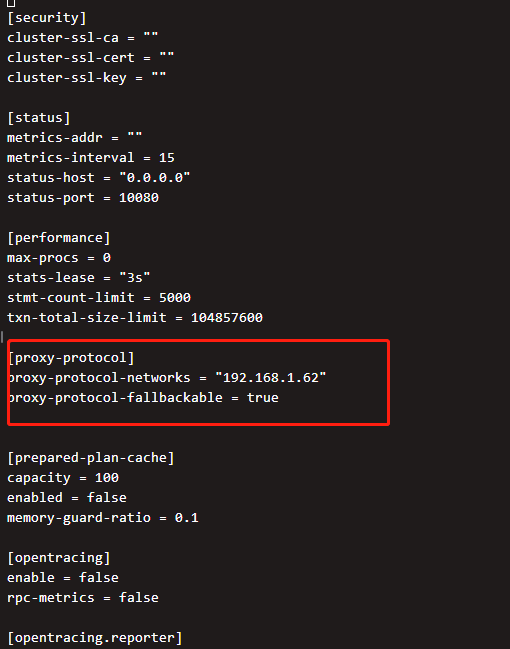Click the metrics-interval value 15
This screenshot has height=649, width=510.
click(x=166, y=158)
